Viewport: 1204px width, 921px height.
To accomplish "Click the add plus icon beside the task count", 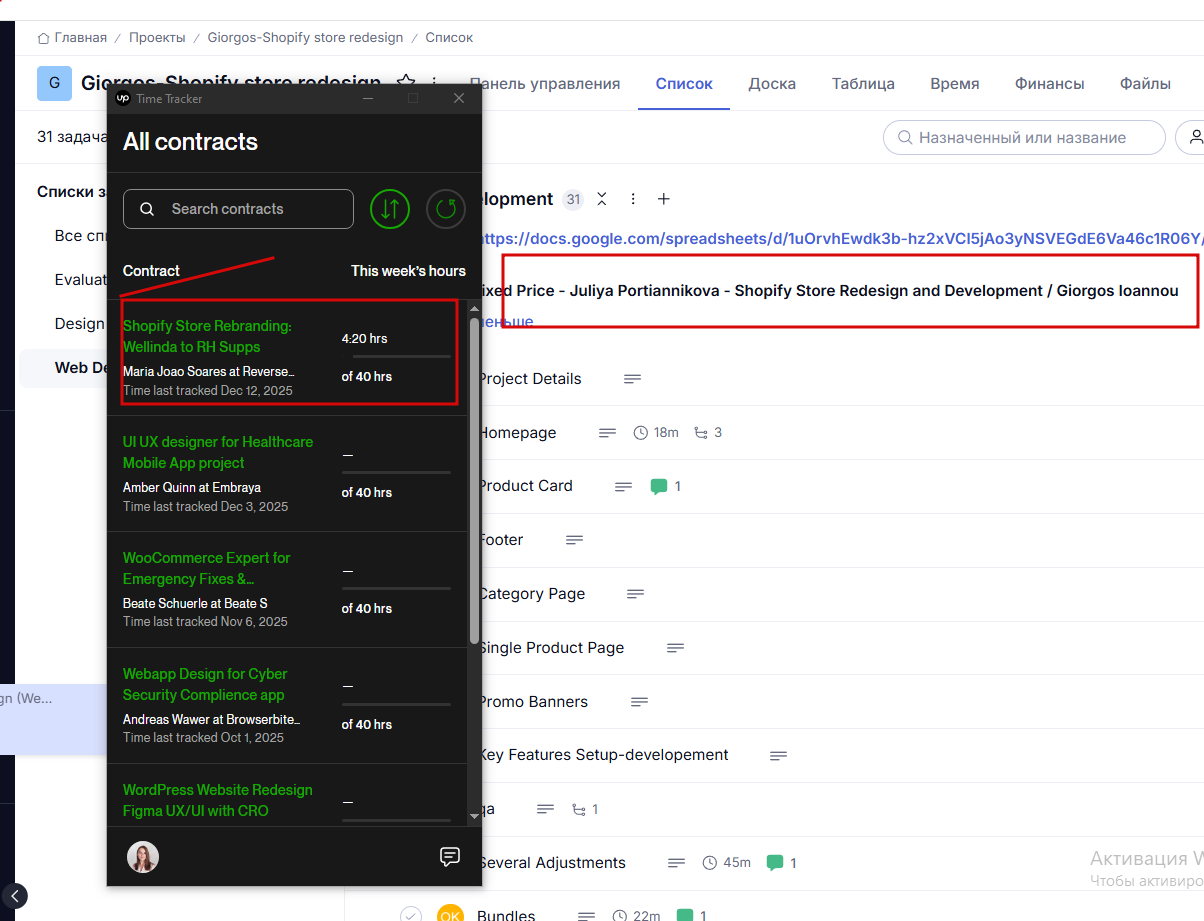I will click(x=663, y=199).
